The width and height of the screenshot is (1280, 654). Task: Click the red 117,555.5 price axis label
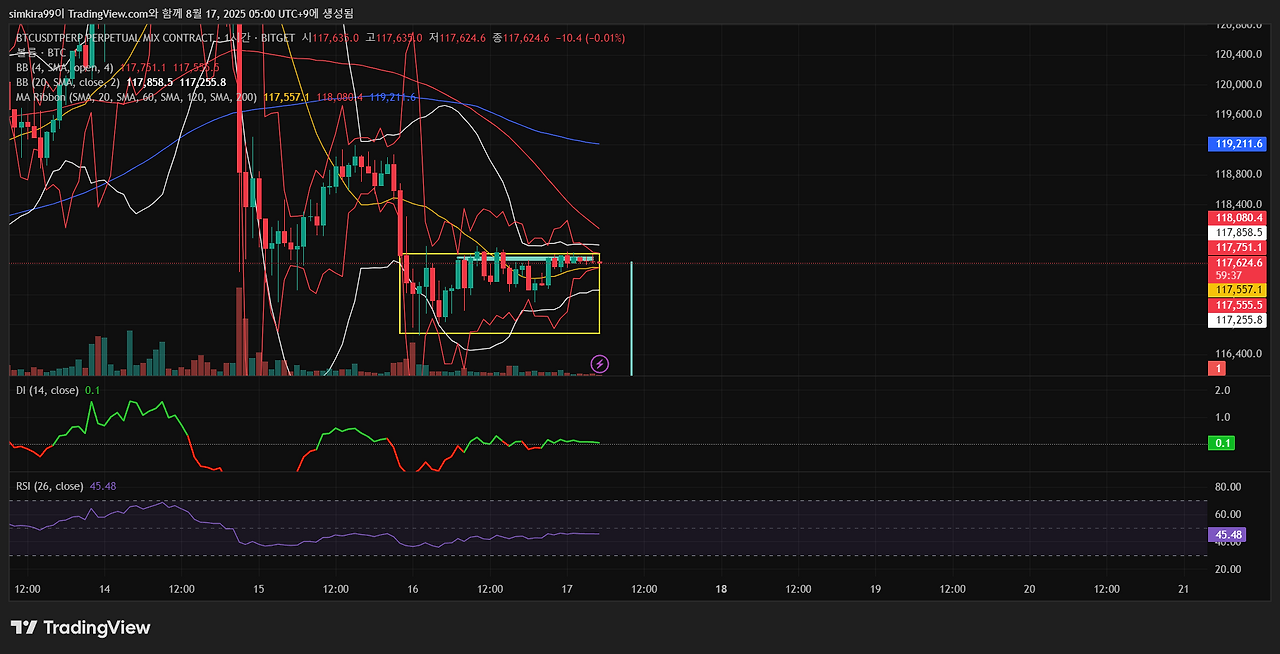pyautogui.click(x=1238, y=305)
